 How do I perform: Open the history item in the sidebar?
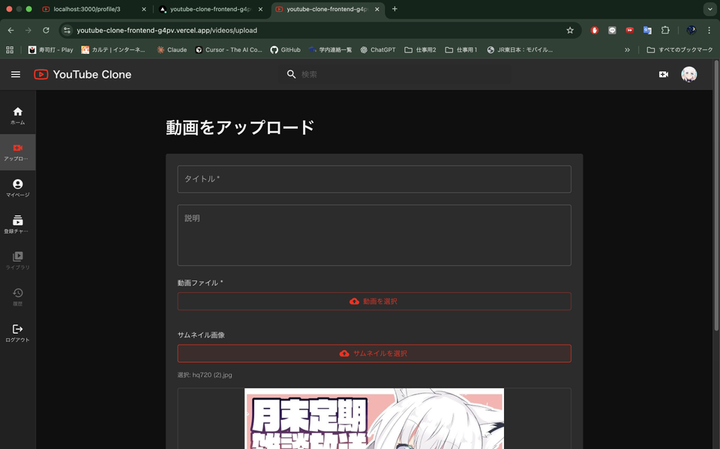(x=17, y=297)
